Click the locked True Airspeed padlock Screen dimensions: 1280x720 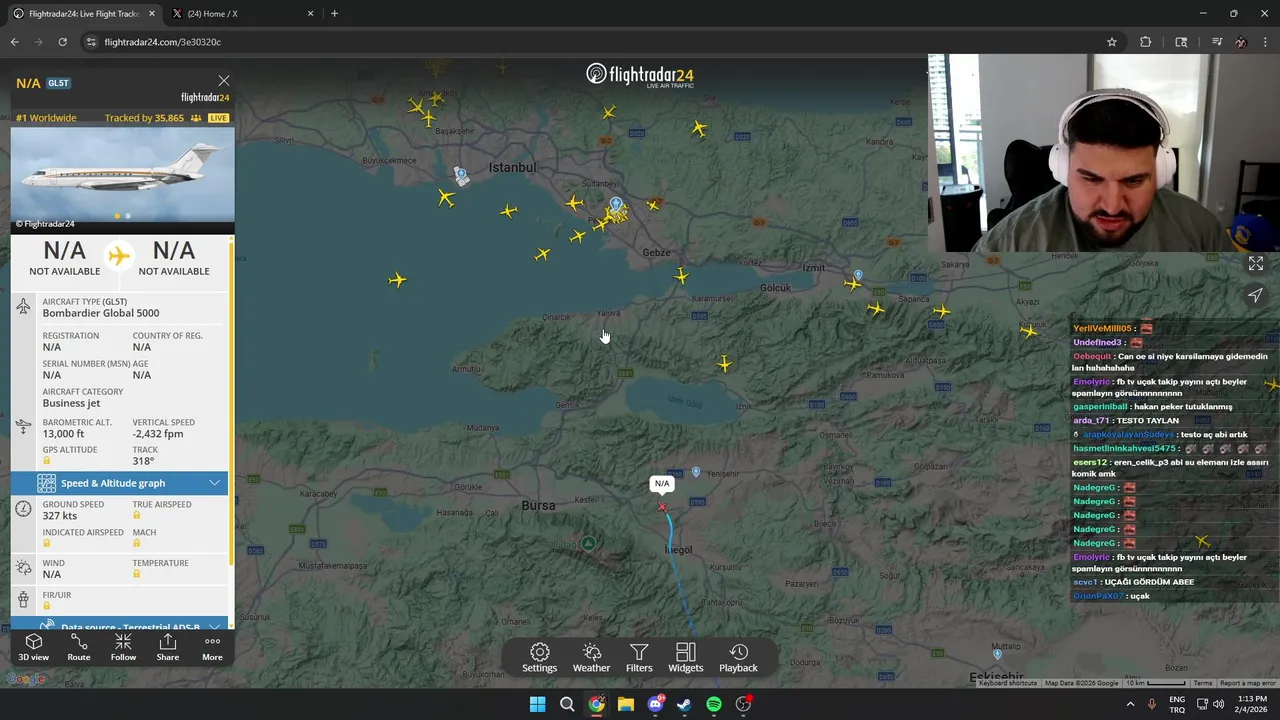click(137, 515)
